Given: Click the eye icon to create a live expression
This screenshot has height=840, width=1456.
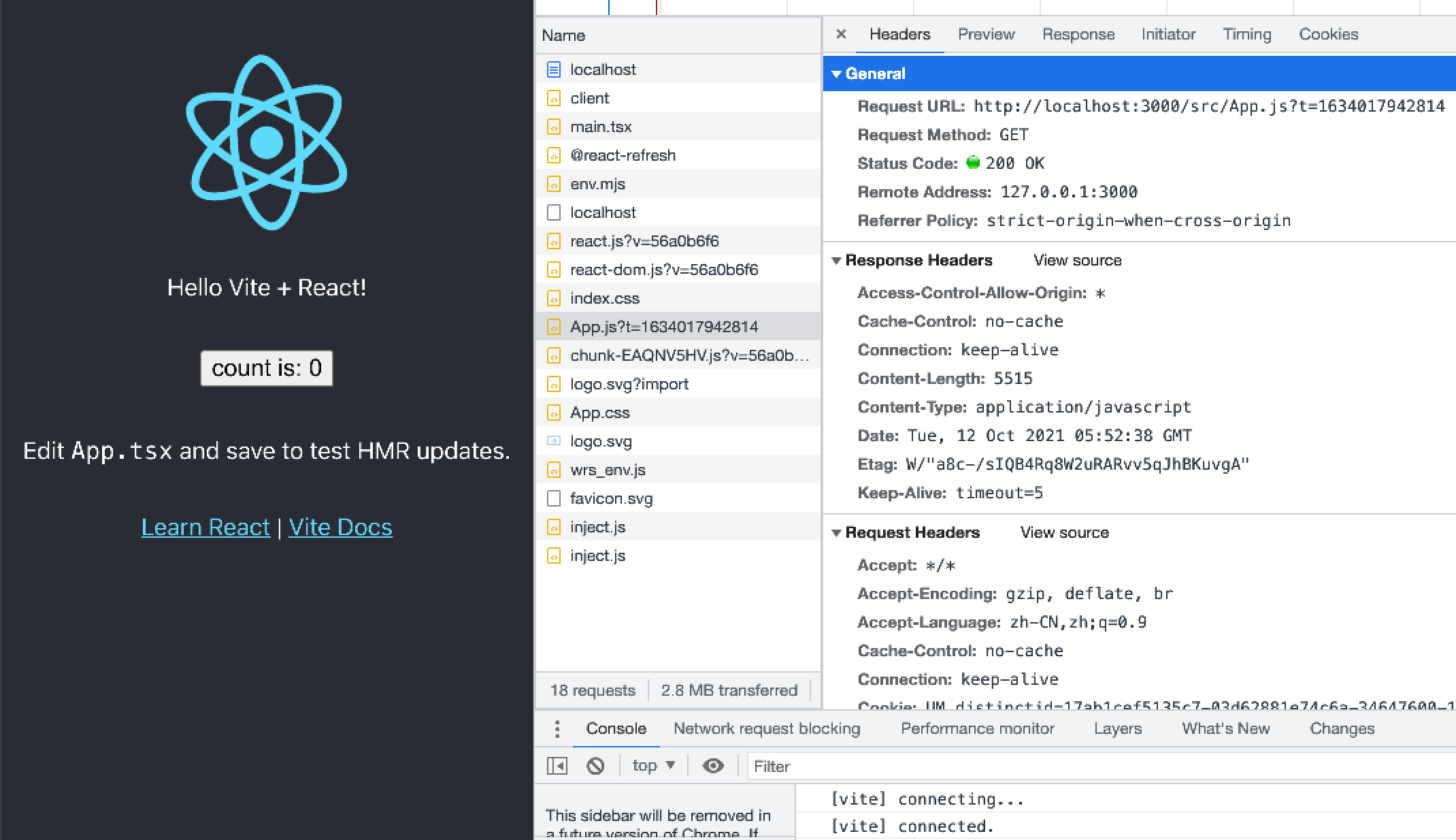Looking at the screenshot, I should [x=713, y=766].
